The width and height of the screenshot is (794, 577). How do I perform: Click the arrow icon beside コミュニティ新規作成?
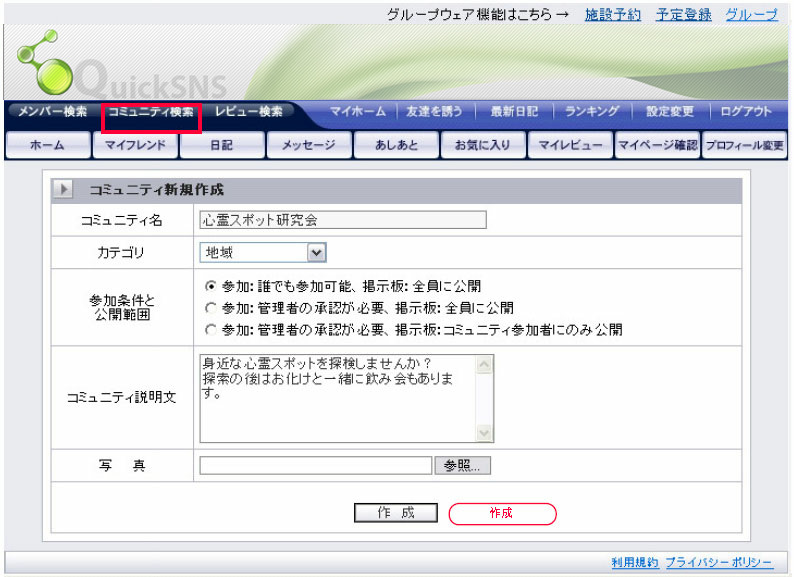click(63, 190)
